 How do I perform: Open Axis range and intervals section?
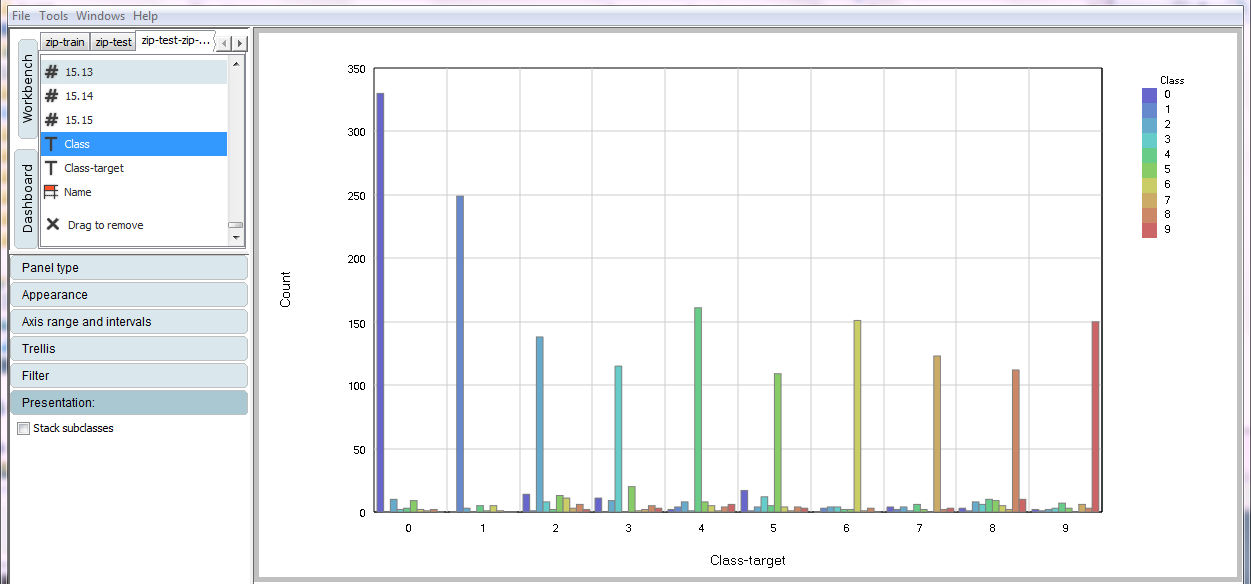[128, 322]
